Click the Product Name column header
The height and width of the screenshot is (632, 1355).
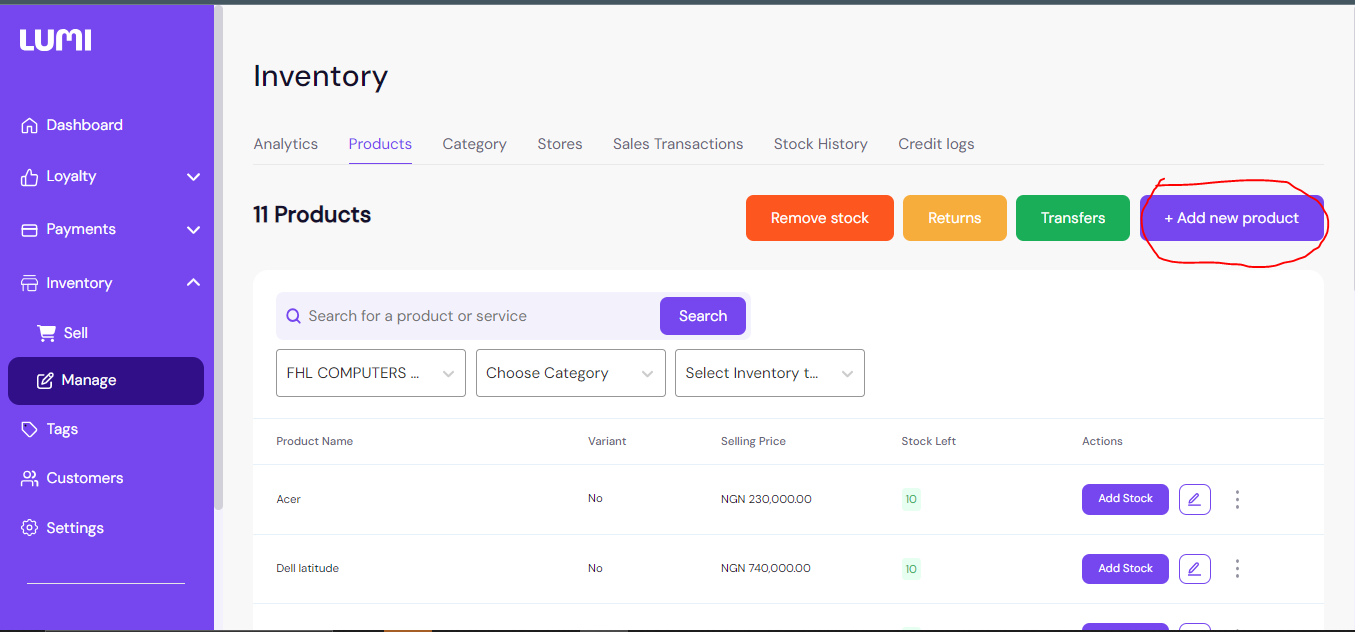click(x=315, y=441)
